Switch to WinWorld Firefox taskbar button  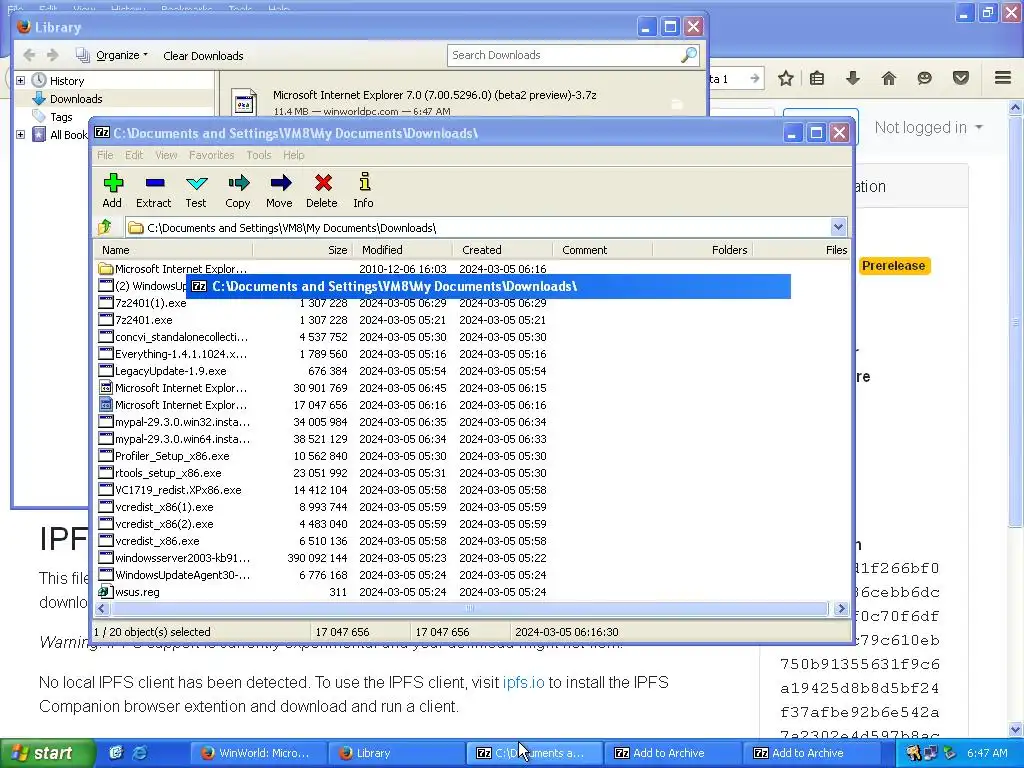(x=257, y=753)
